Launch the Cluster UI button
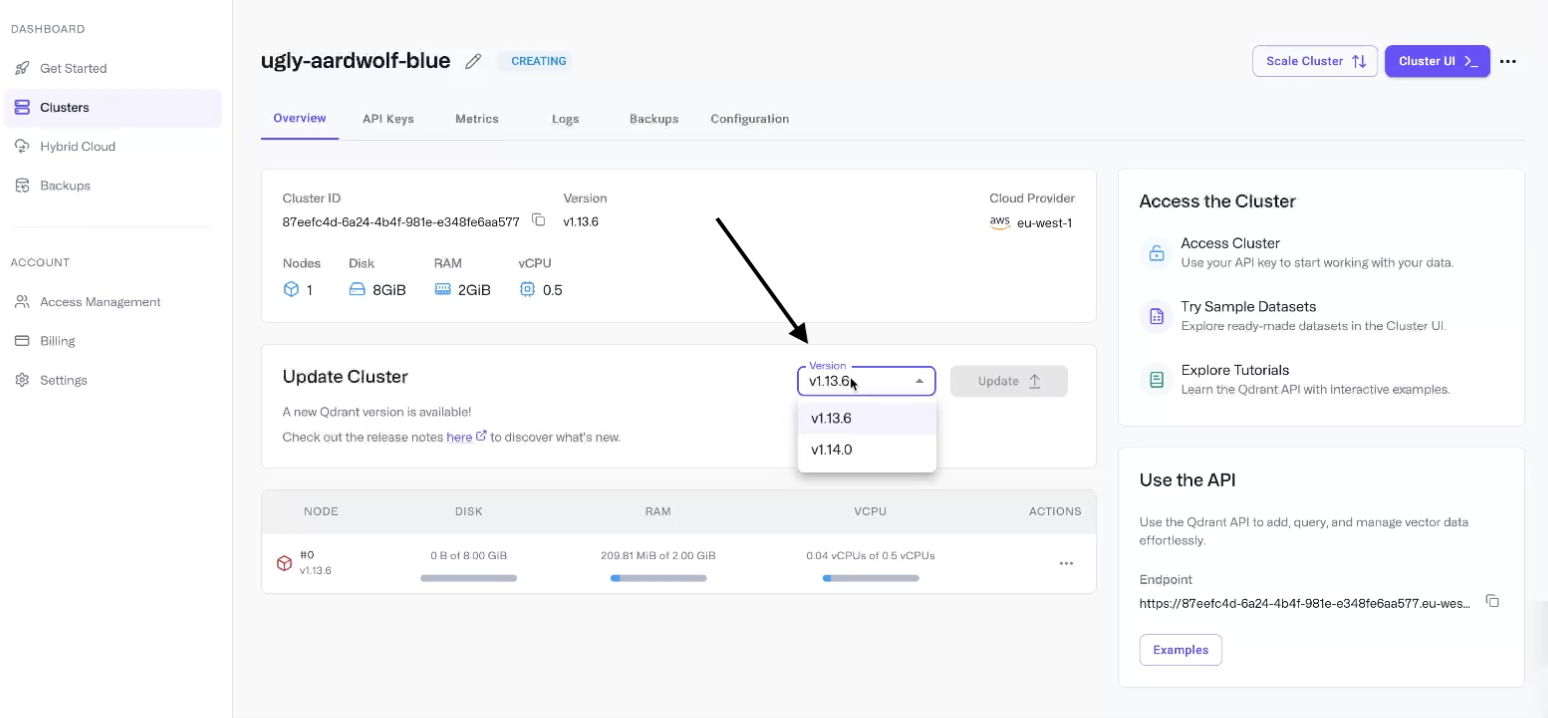This screenshot has width=1548, height=718. coord(1436,61)
